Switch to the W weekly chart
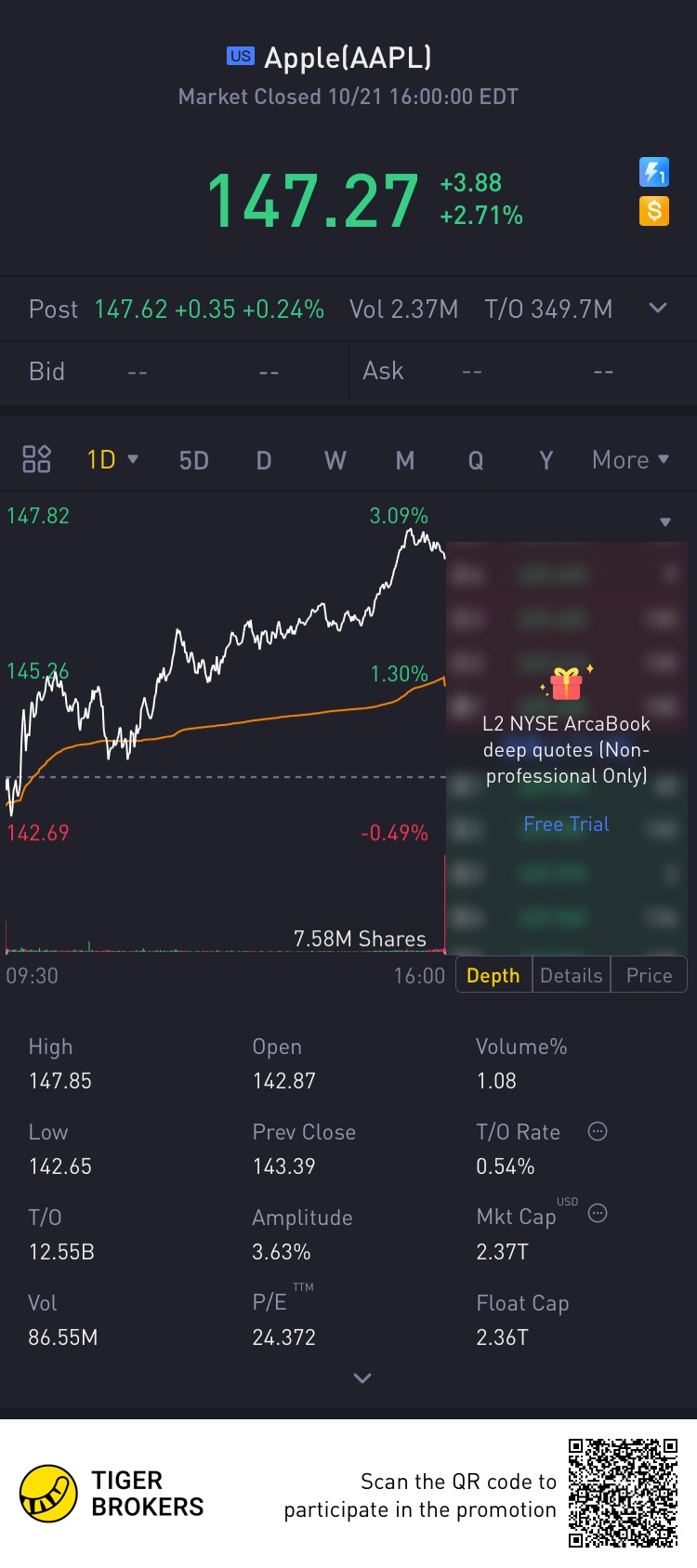Viewport: 697px width, 1568px height. [x=335, y=460]
